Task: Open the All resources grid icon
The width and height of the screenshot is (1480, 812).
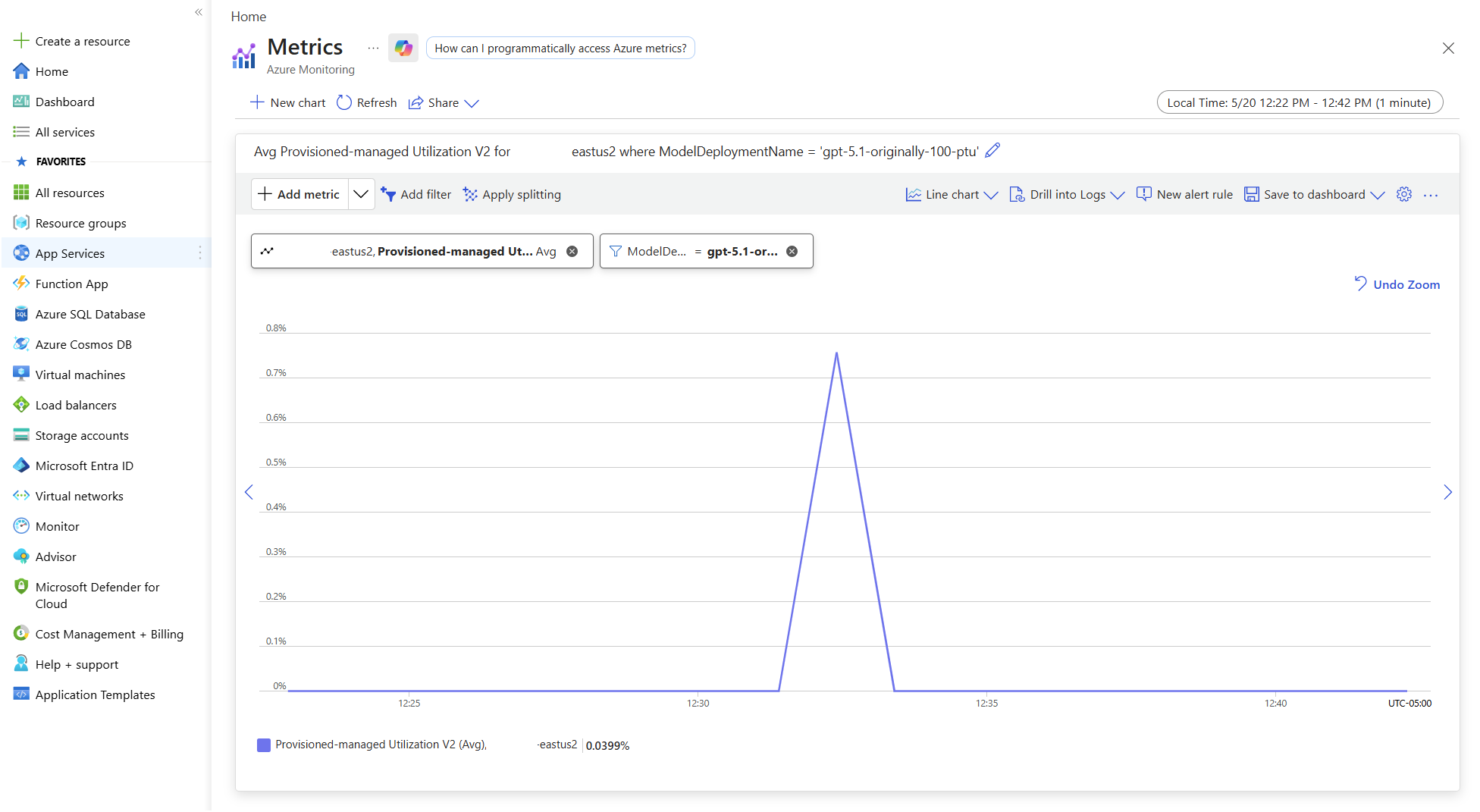Action: [21, 193]
